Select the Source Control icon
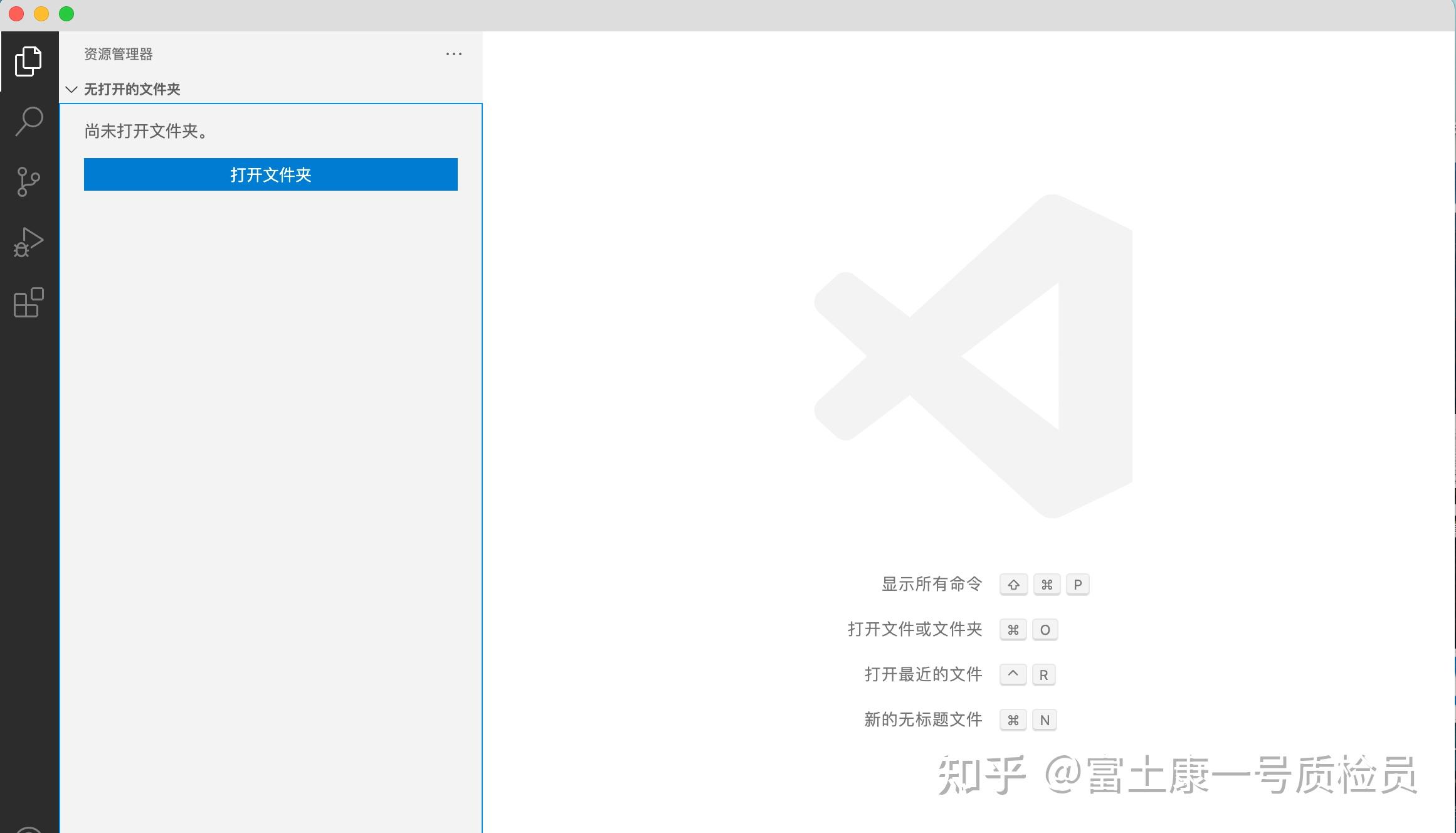 [28, 182]
